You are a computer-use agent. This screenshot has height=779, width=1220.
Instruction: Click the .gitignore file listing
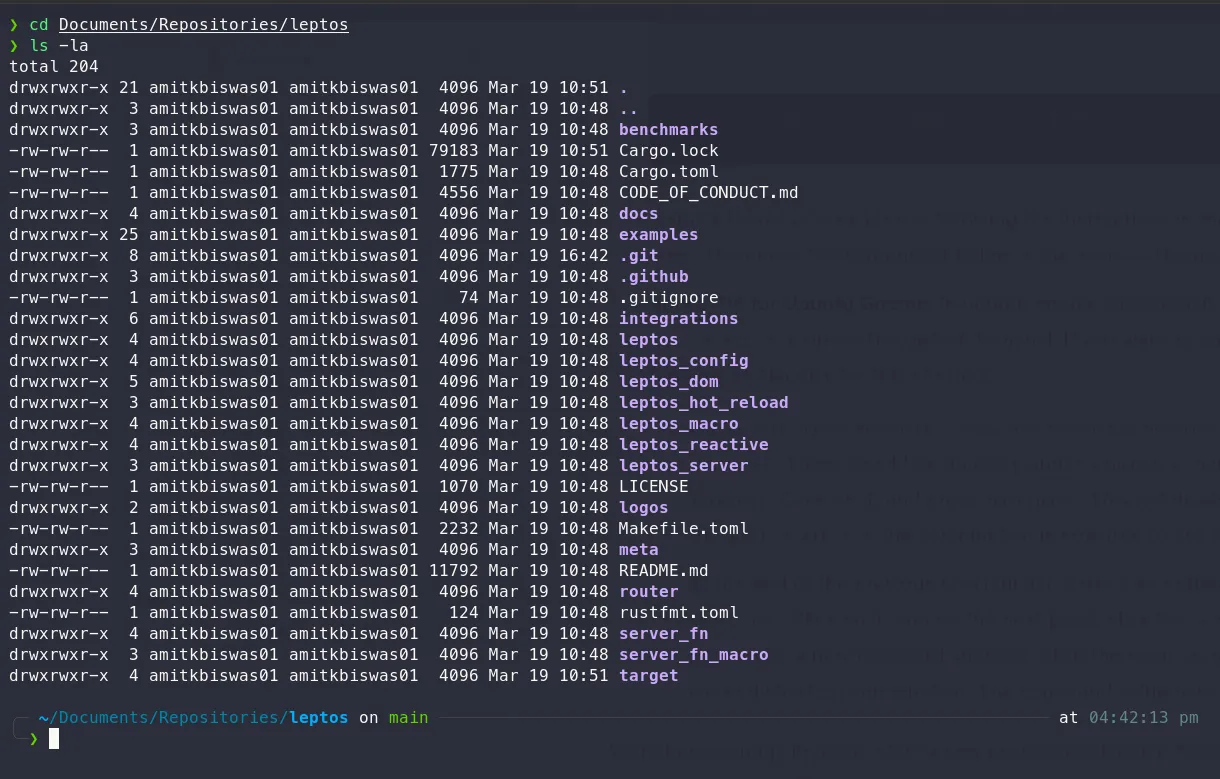[x=663, y=297]
